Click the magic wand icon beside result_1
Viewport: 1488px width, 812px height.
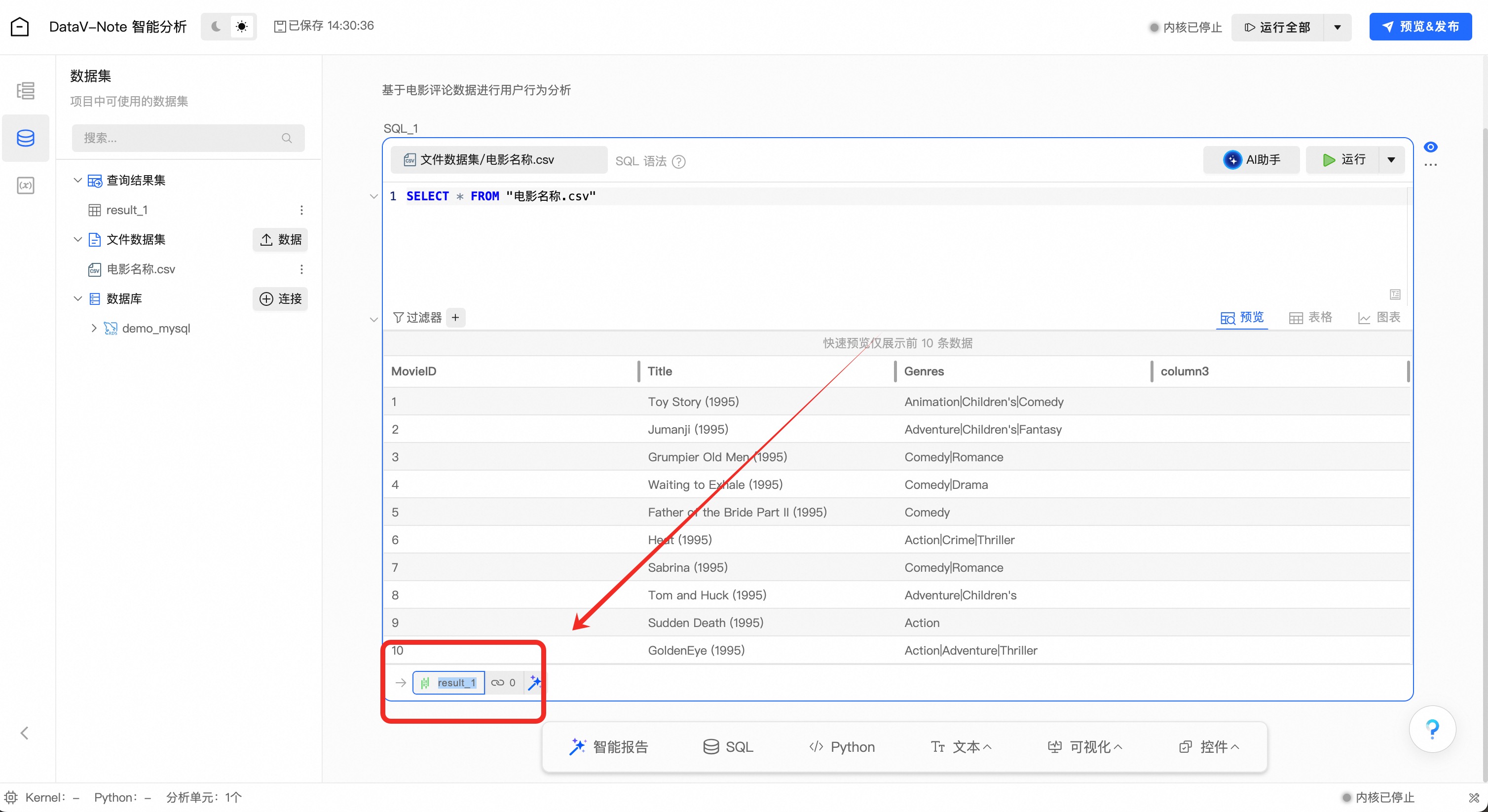534,683
